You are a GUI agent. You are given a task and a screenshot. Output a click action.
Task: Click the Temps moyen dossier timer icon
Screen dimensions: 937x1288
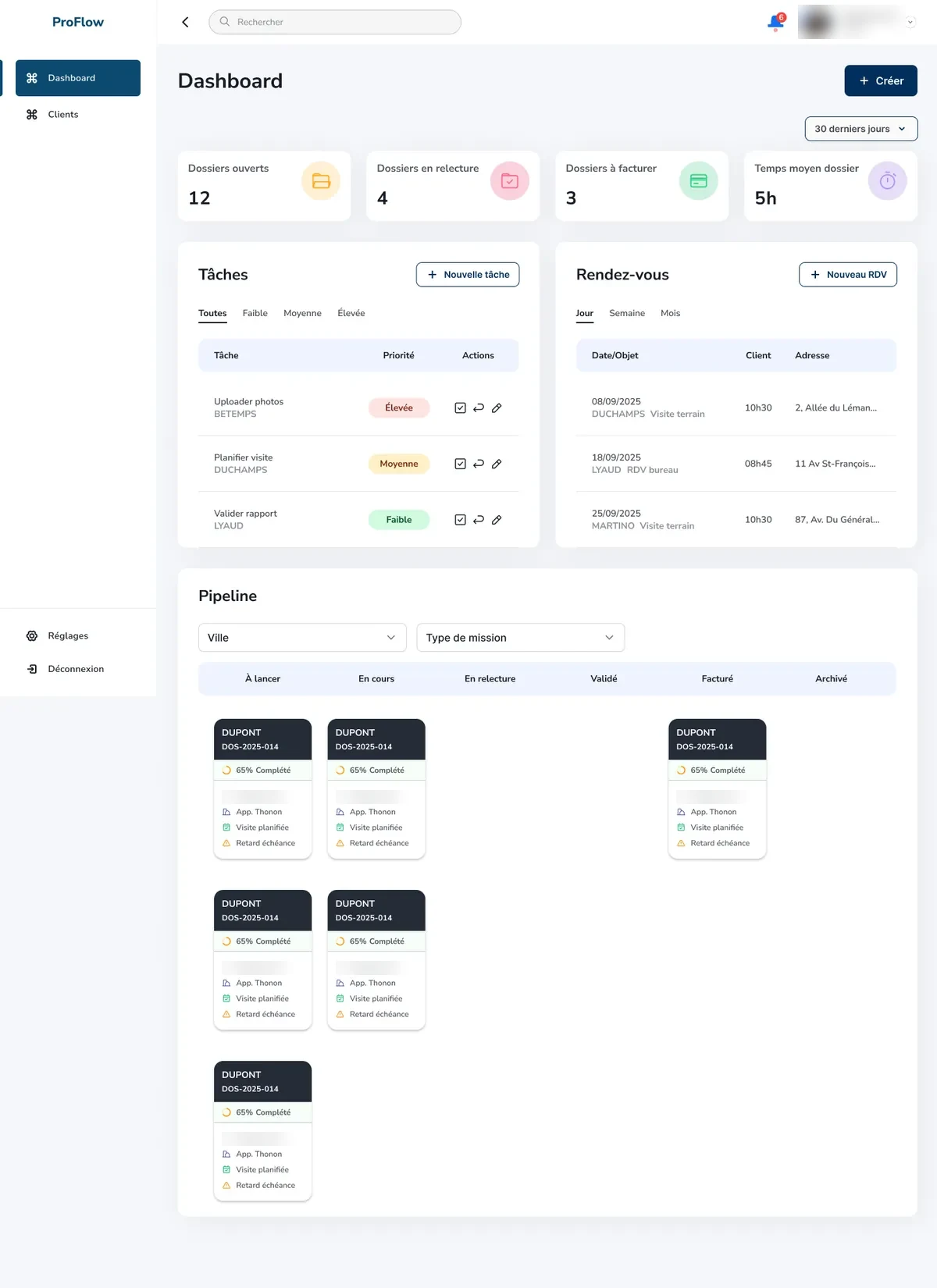pos(888,181)
